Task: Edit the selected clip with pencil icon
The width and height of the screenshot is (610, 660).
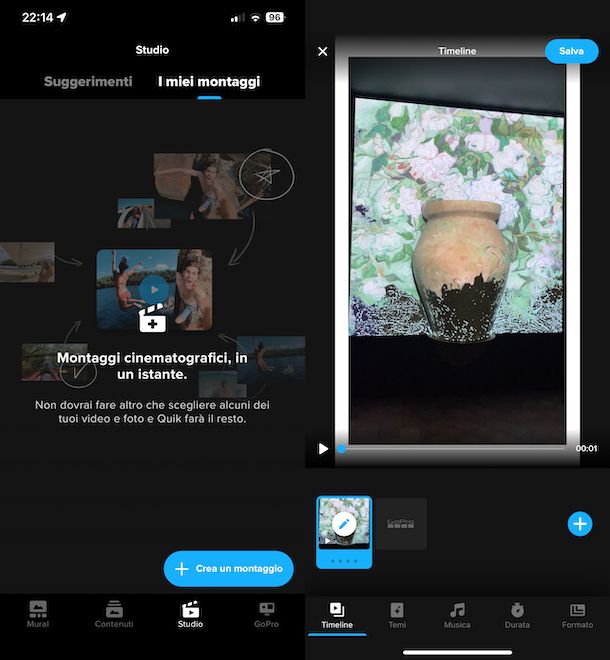Action: click(x=344, y=524)
